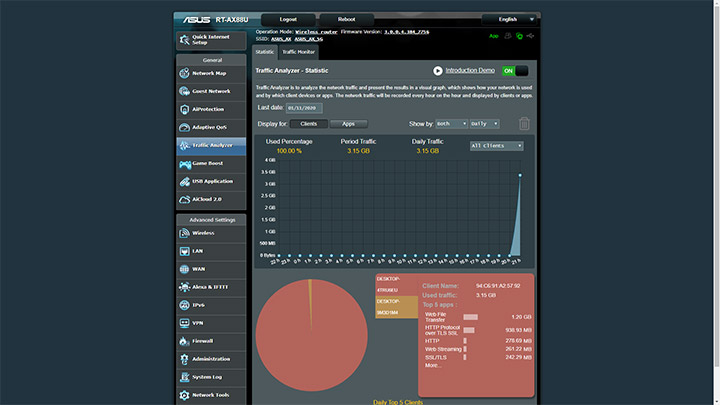Open the USB Application icon
The height and width of the screenshot is (405, 720).
pos(185,181)
